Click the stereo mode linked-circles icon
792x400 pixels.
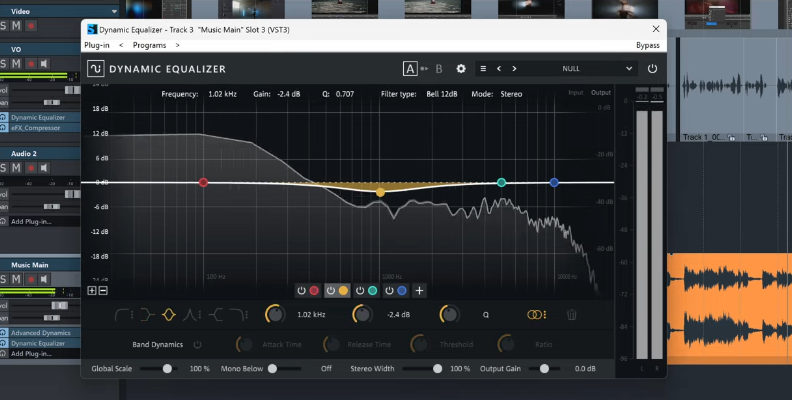(x=536, y=314)
